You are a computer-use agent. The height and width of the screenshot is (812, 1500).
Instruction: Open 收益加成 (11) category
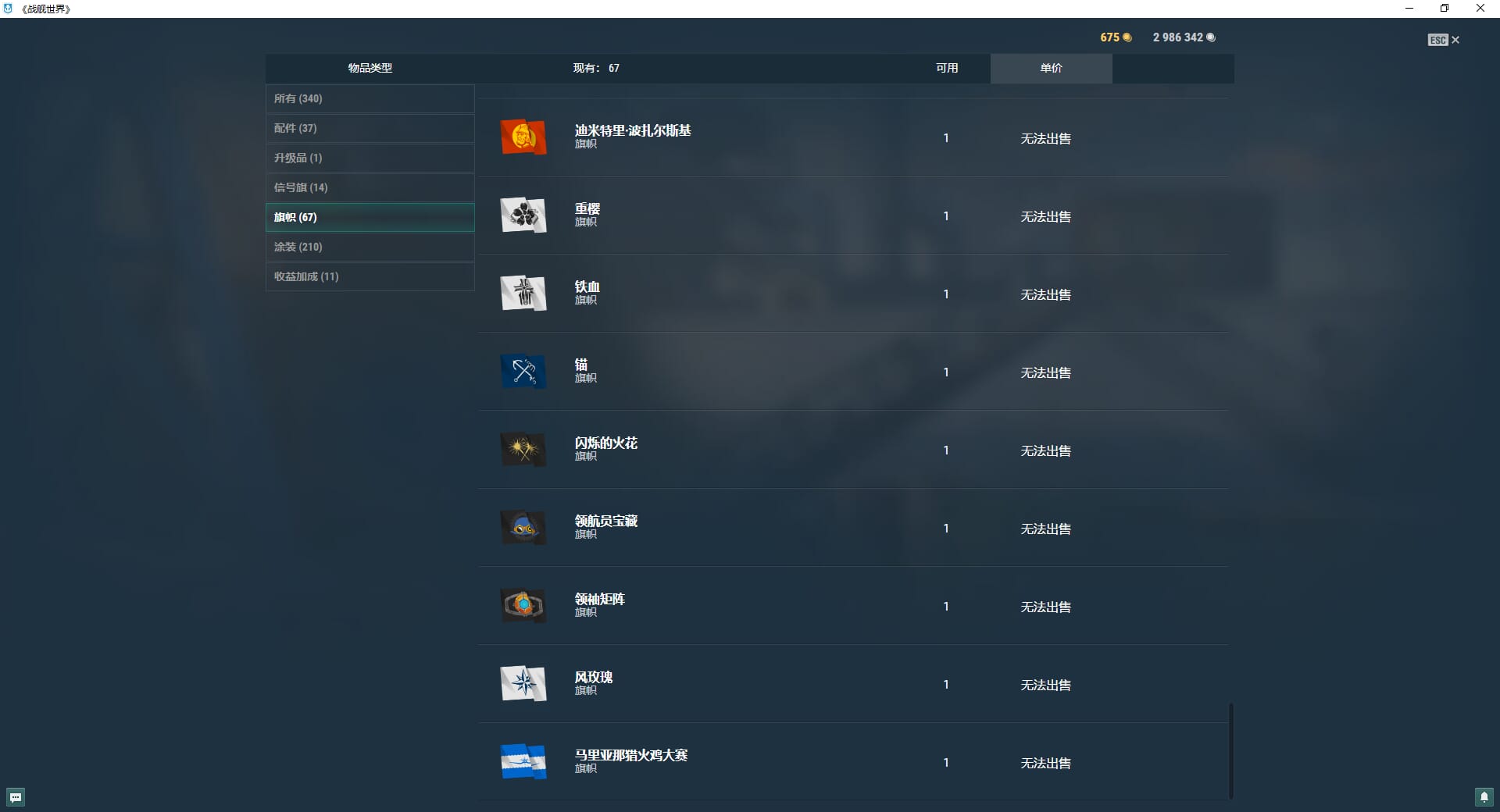point(370,276)
